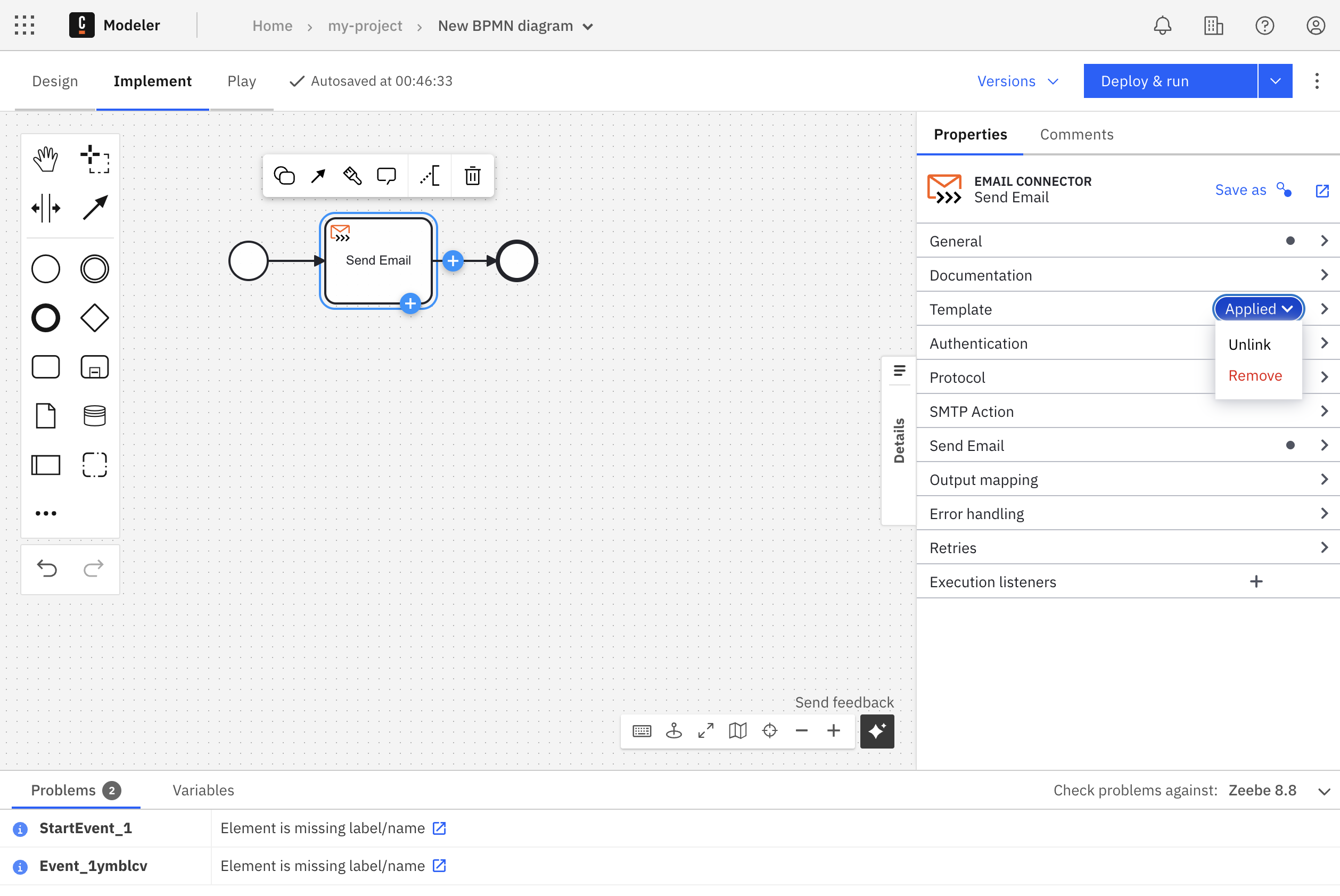
Task: Open the notifications bell
Action: (1162, 26)
